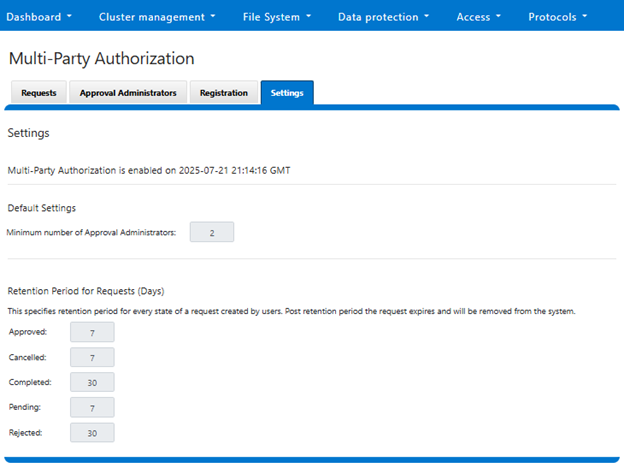Image resolution: width=624 pixels, height=468 pixels.
Task: Click the Cancelled retention period field
Action: pos(92,357)
